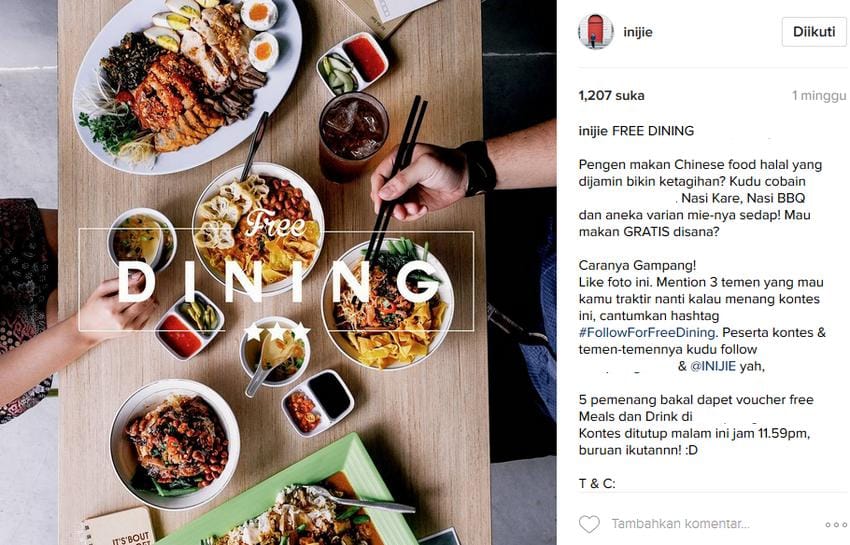Click the iced drink glass in photo
This screenshot has height=545, width=850.
(x=353, y=134)
